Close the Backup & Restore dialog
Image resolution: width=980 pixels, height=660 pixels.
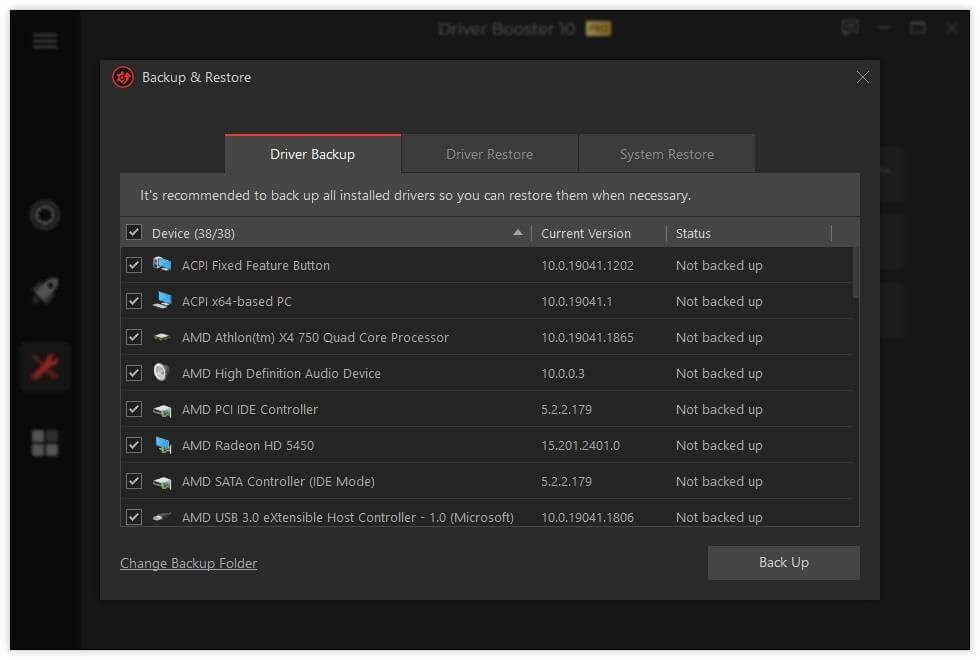click(x=862, y=78)
